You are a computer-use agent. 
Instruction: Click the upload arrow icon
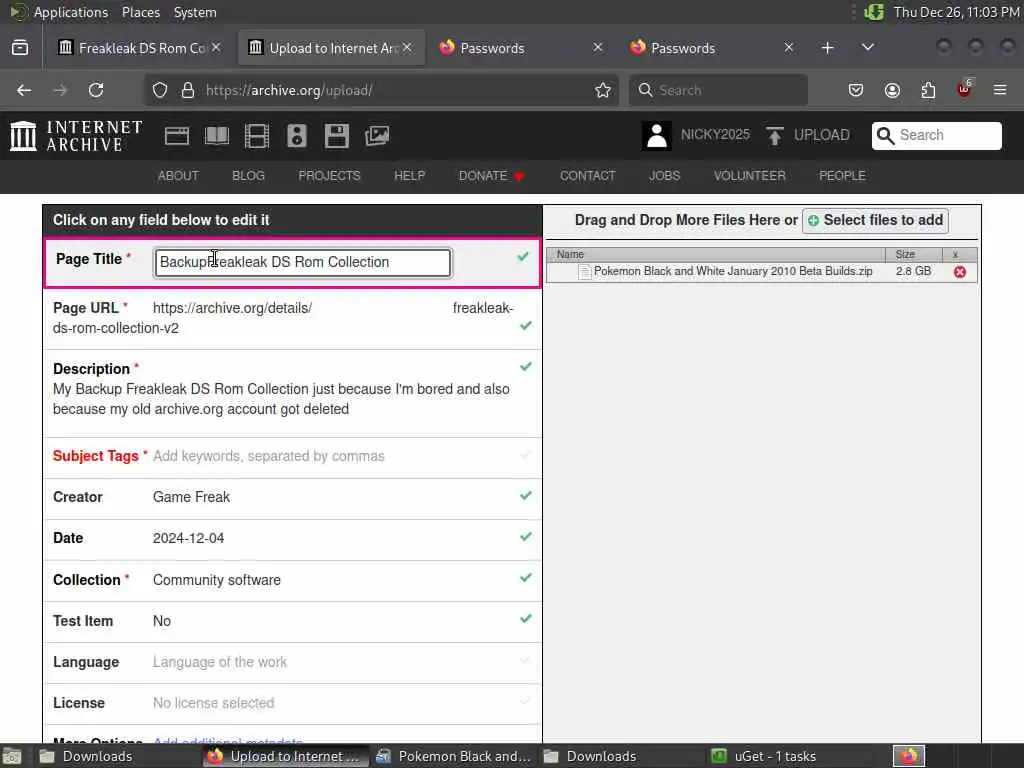775,136
